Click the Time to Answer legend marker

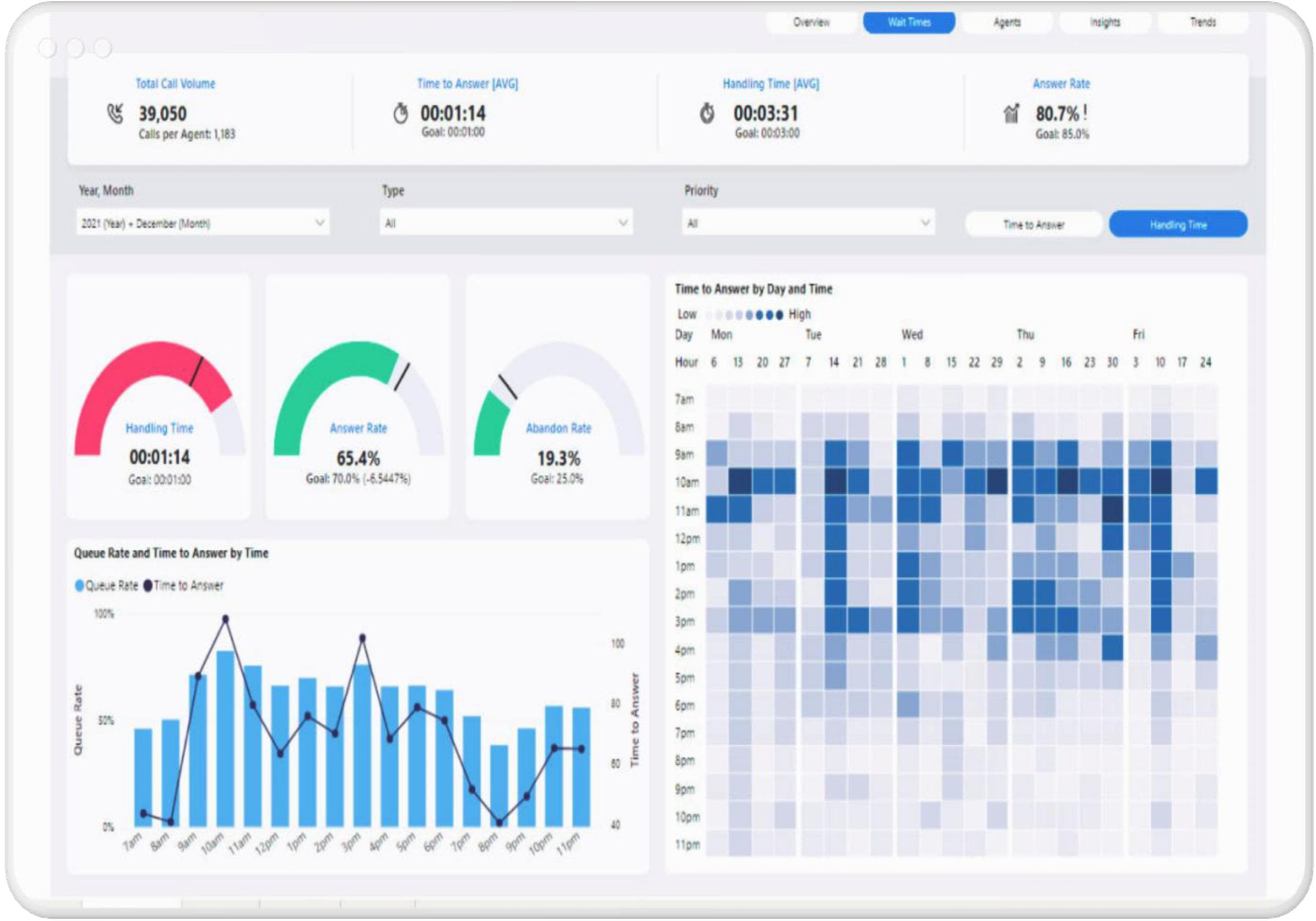[x=147, y=586]
